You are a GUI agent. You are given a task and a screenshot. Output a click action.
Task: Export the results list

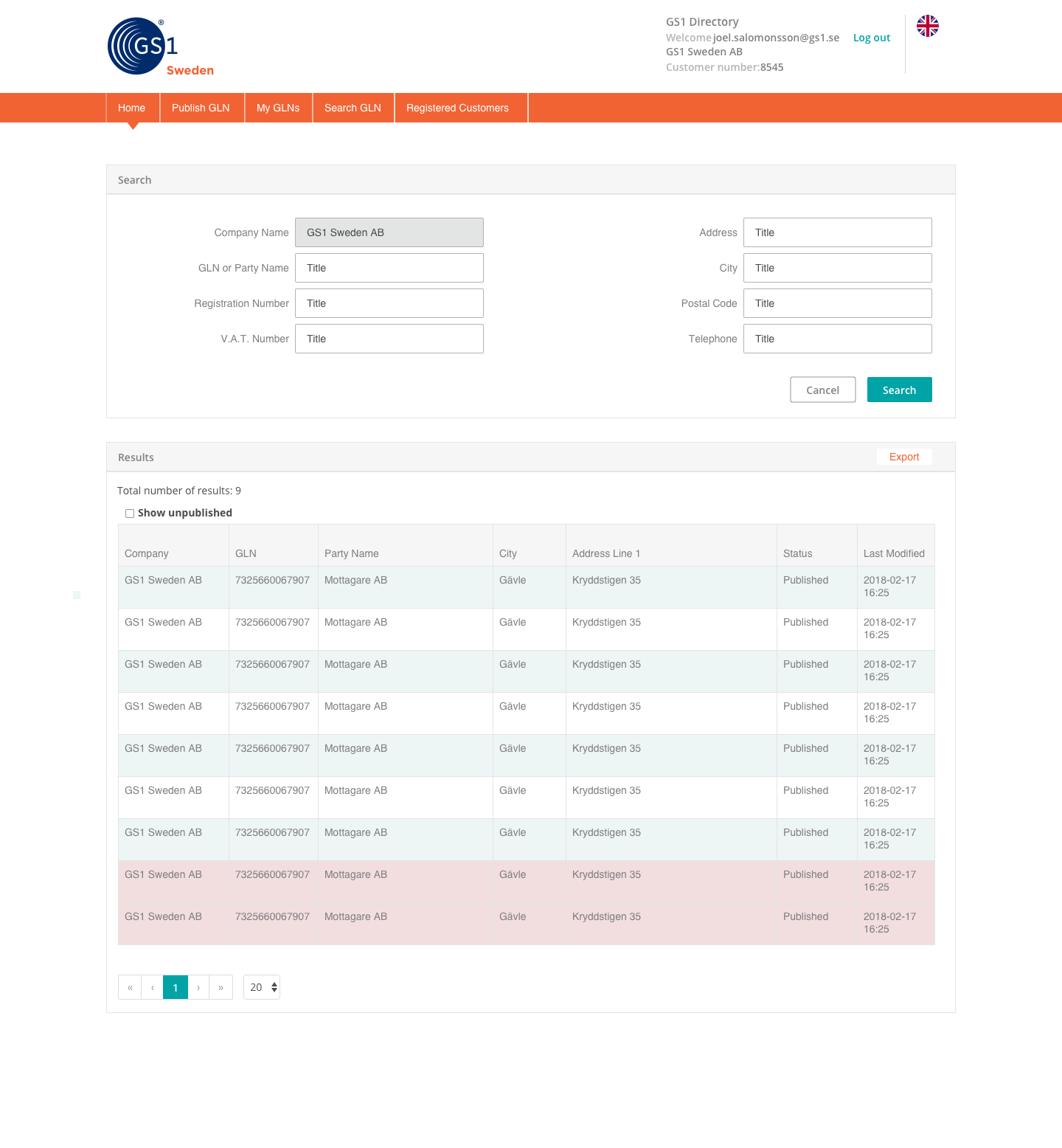904,457
